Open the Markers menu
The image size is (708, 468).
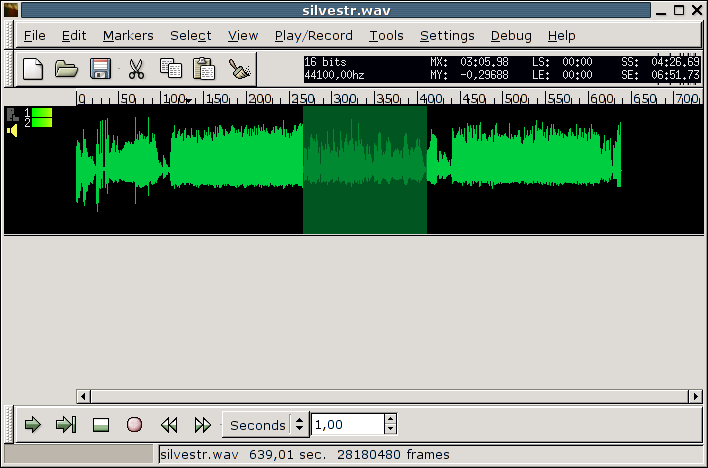tap(128, 36)
